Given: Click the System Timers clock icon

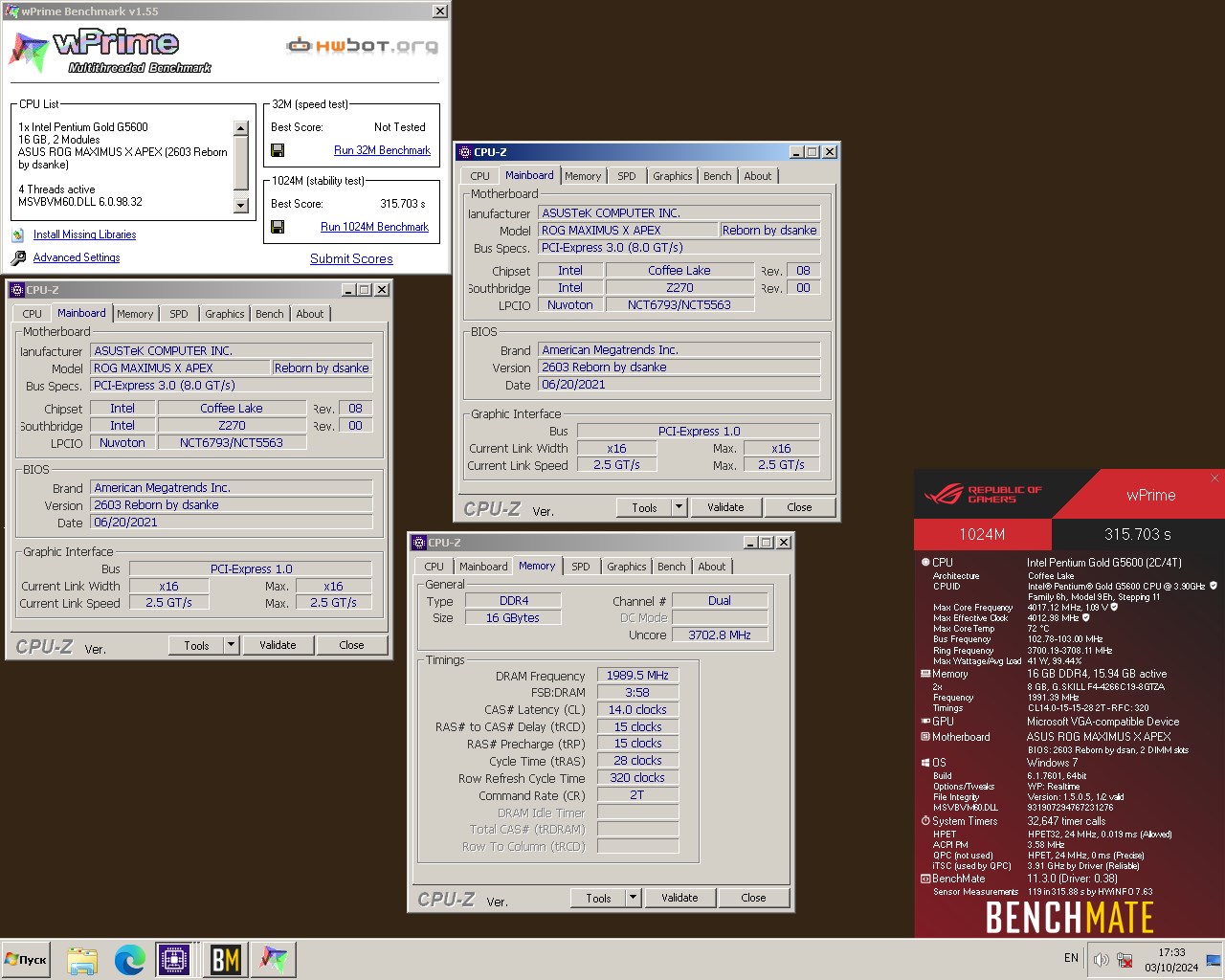Looking at the screenshot, I should coord(925,821).
